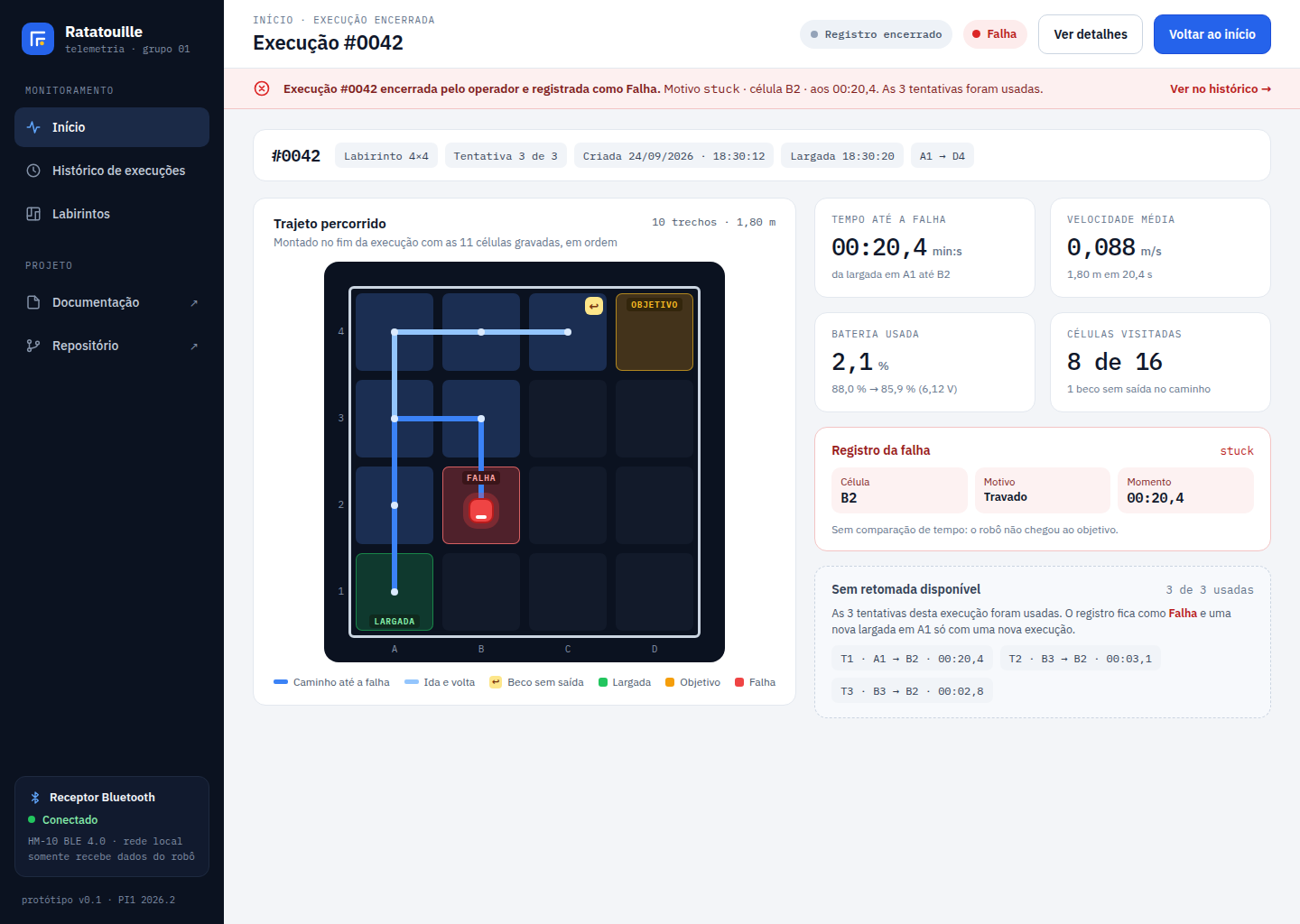Viewport: 1300px width, 924px height.
Task: Click the Beco sem saída legend icon
Action: (496, 682)
